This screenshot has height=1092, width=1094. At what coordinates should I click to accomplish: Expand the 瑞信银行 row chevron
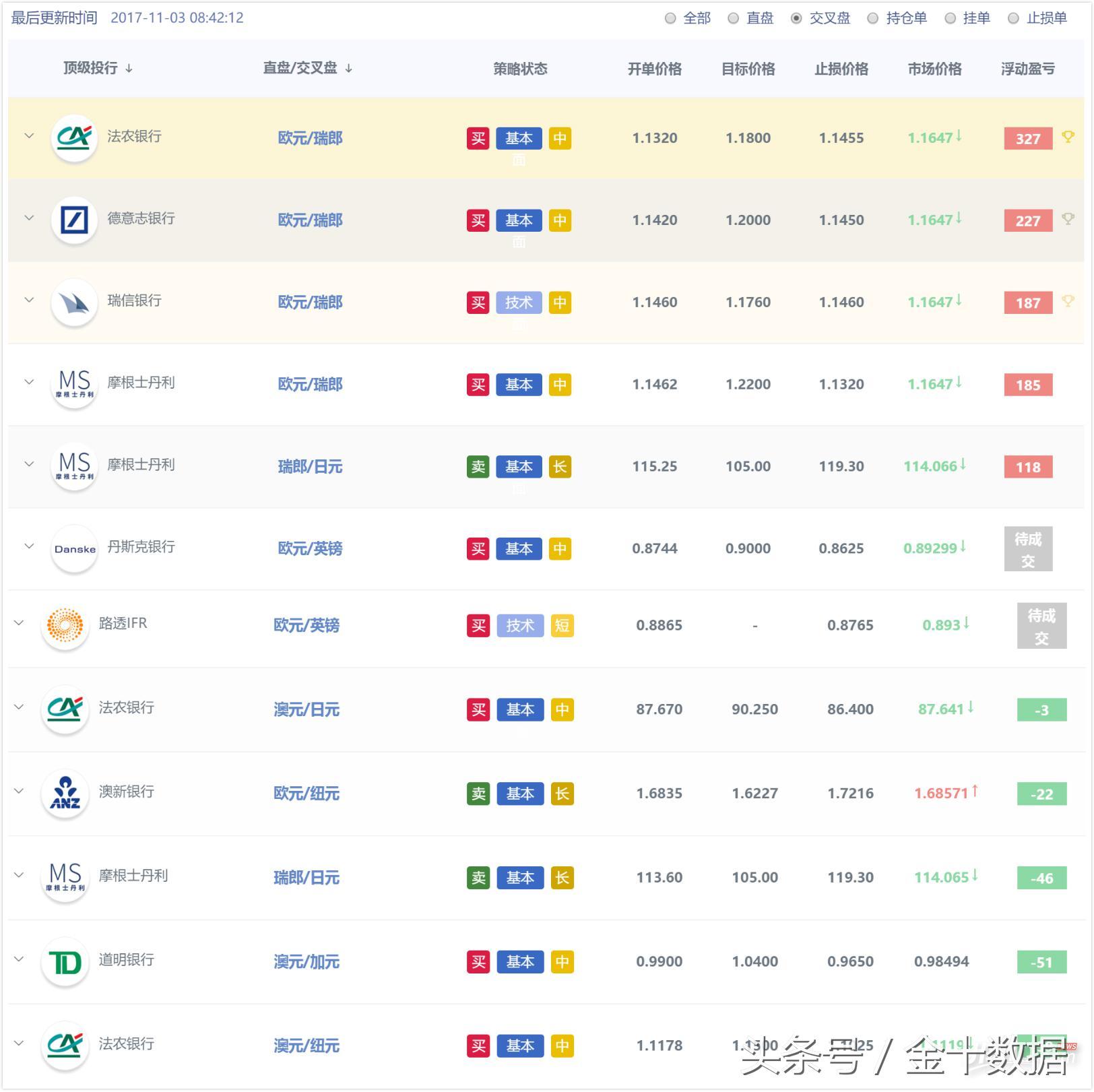coord(29,300)
